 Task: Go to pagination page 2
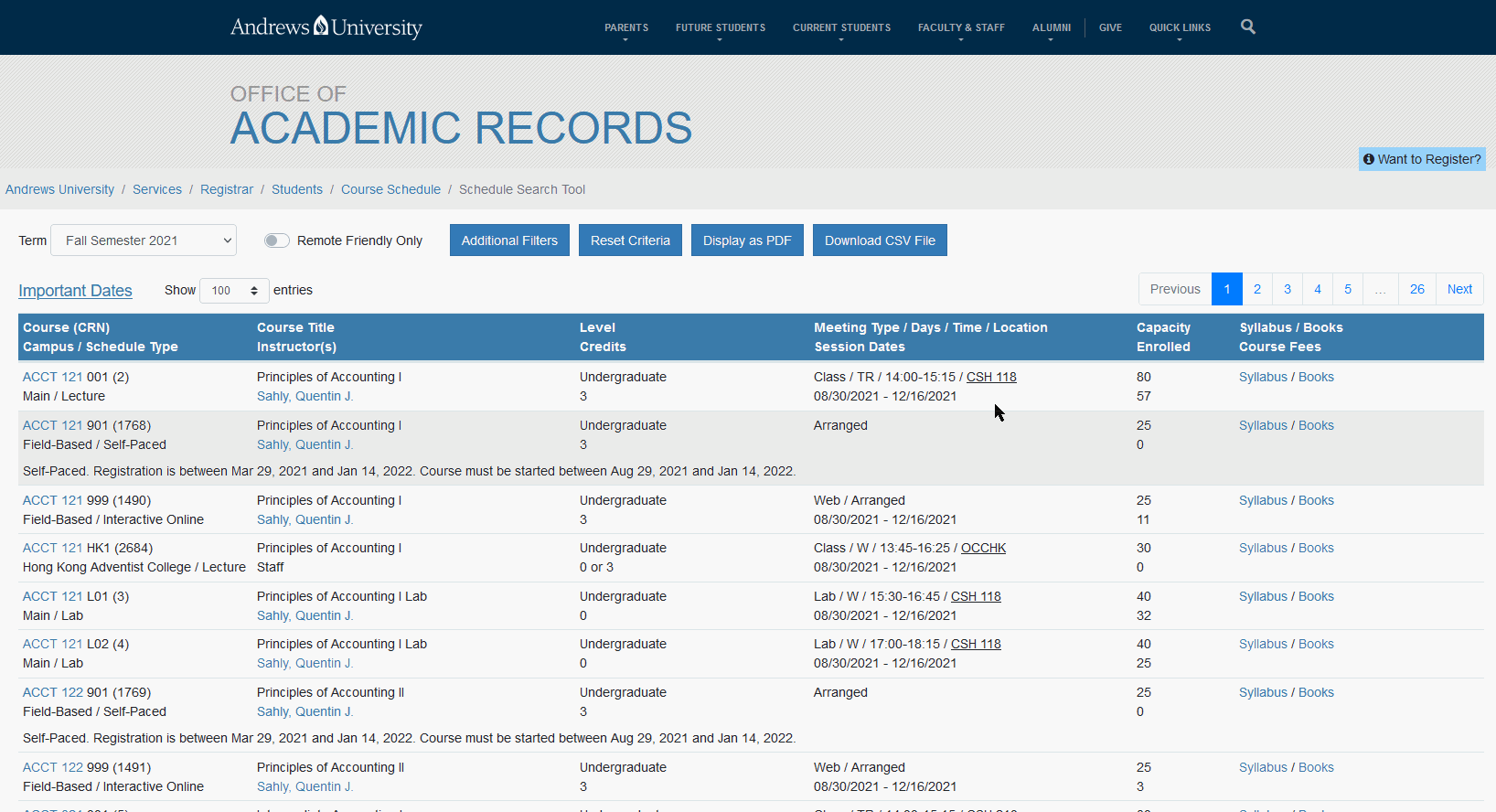[1257, 289]
